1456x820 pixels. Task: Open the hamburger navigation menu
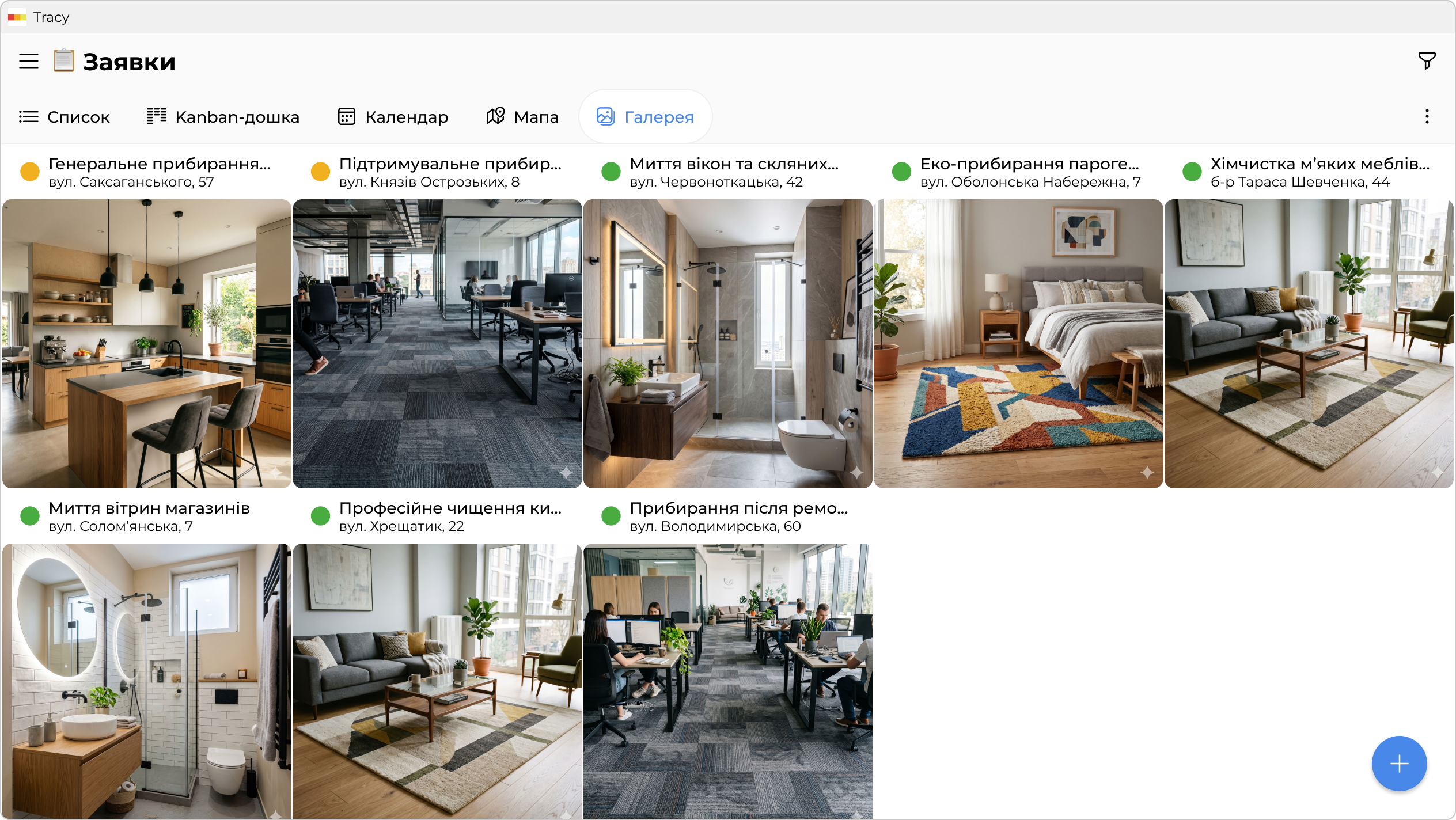[28, 61]
